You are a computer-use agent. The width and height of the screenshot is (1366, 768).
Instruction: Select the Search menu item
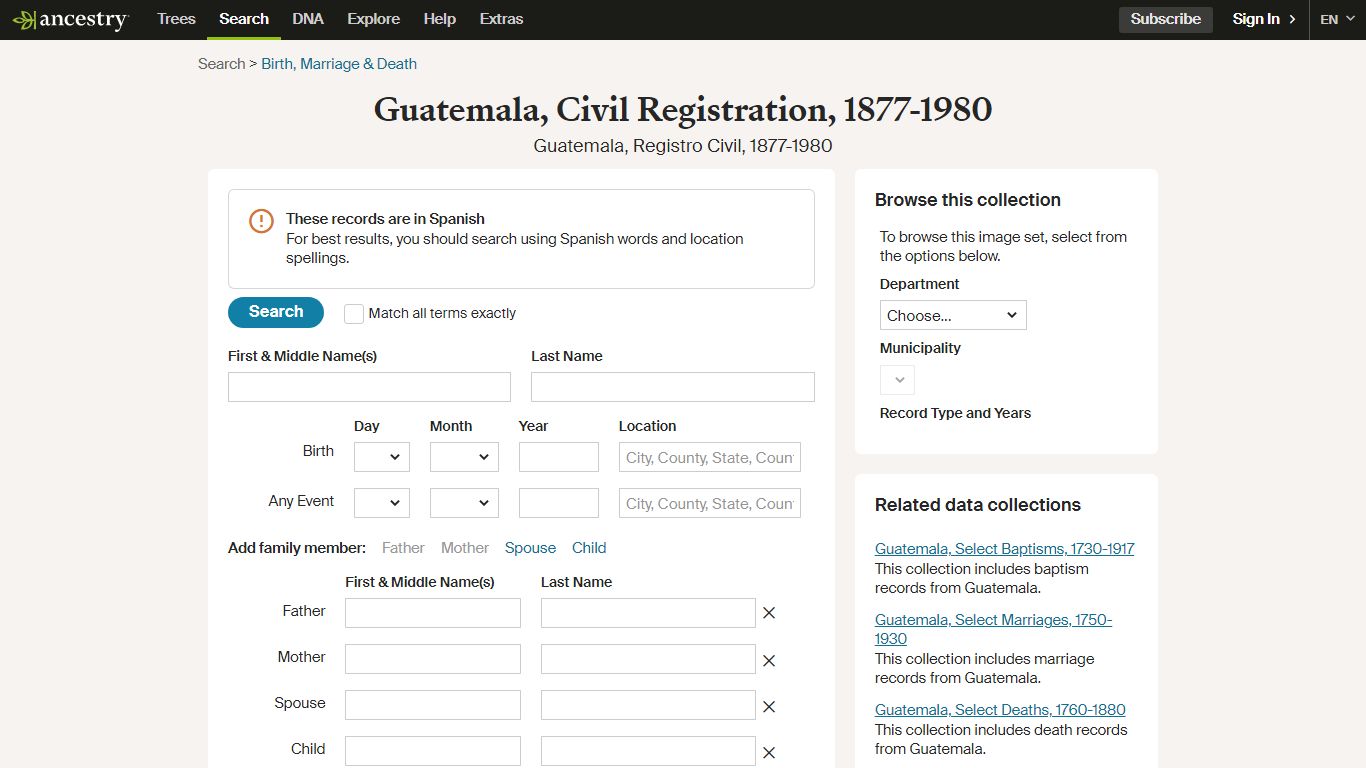pyautogui.click(x=244, y=19)
